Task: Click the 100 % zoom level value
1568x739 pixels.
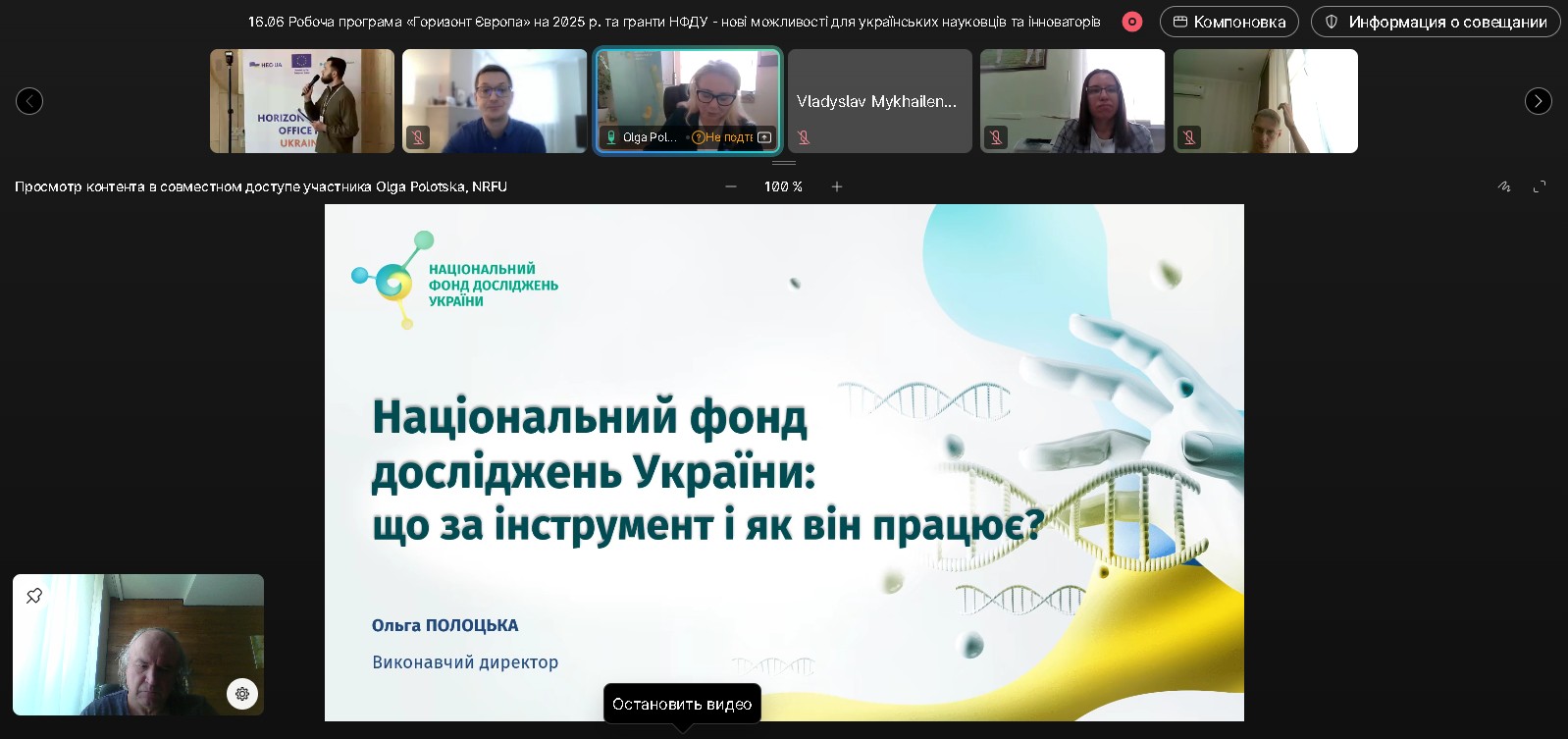Action: pos(783,186)
